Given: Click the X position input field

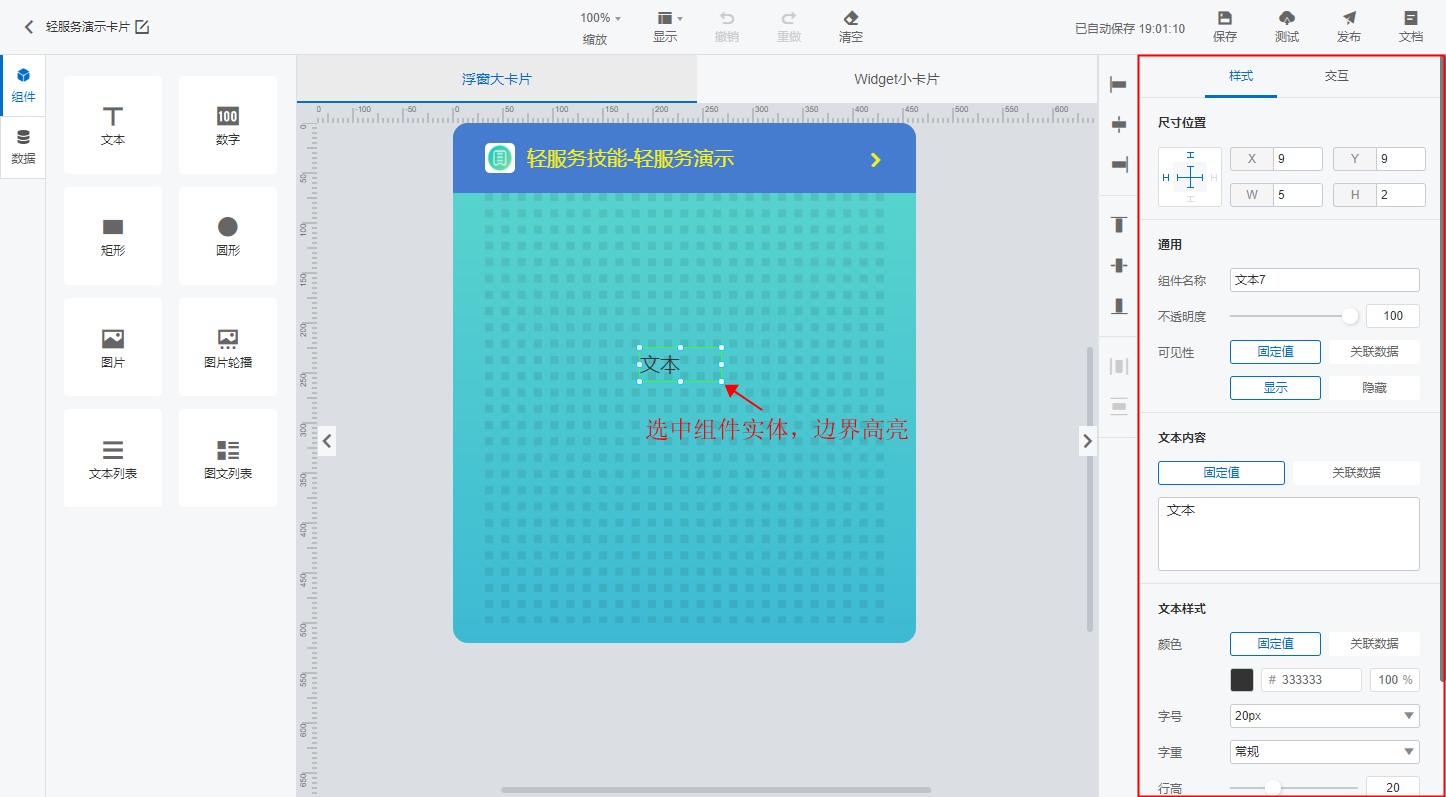Looking at the screenshot, I should 1298,159.
